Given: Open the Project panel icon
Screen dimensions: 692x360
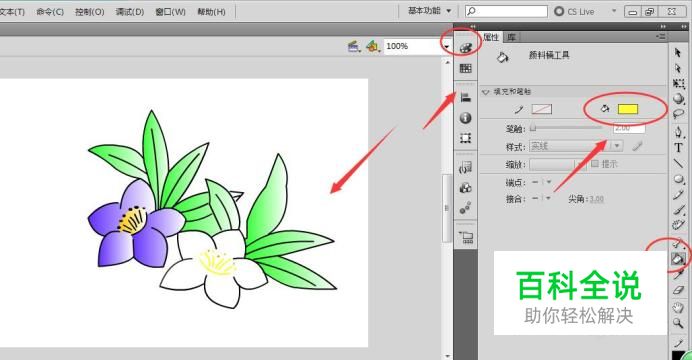Looking at the screenshot, I should pos(466,237).
